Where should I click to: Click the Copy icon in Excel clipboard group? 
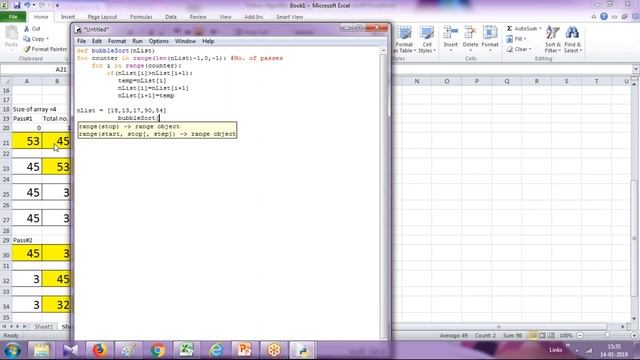click(x=27, y=39)
